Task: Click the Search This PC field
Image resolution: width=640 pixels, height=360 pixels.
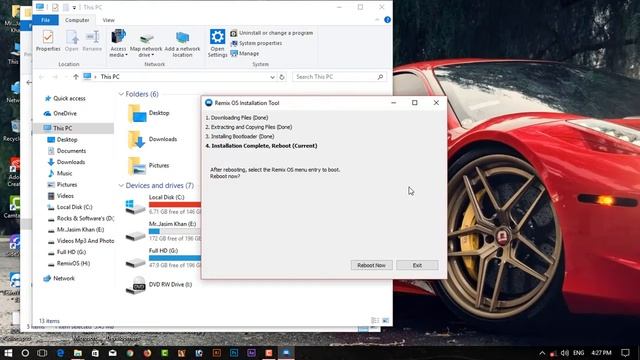Action: tap(339, 77)
